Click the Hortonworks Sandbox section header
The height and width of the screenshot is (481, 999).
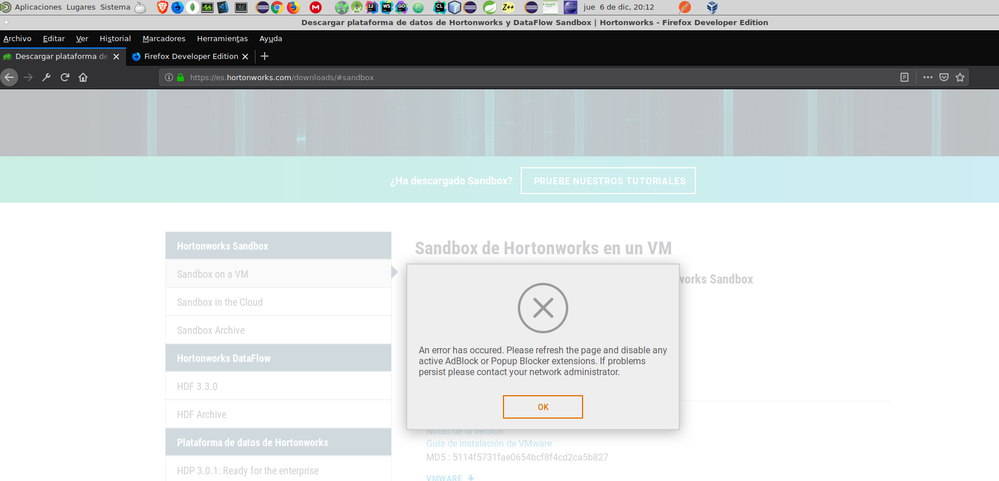pos(278,246)
